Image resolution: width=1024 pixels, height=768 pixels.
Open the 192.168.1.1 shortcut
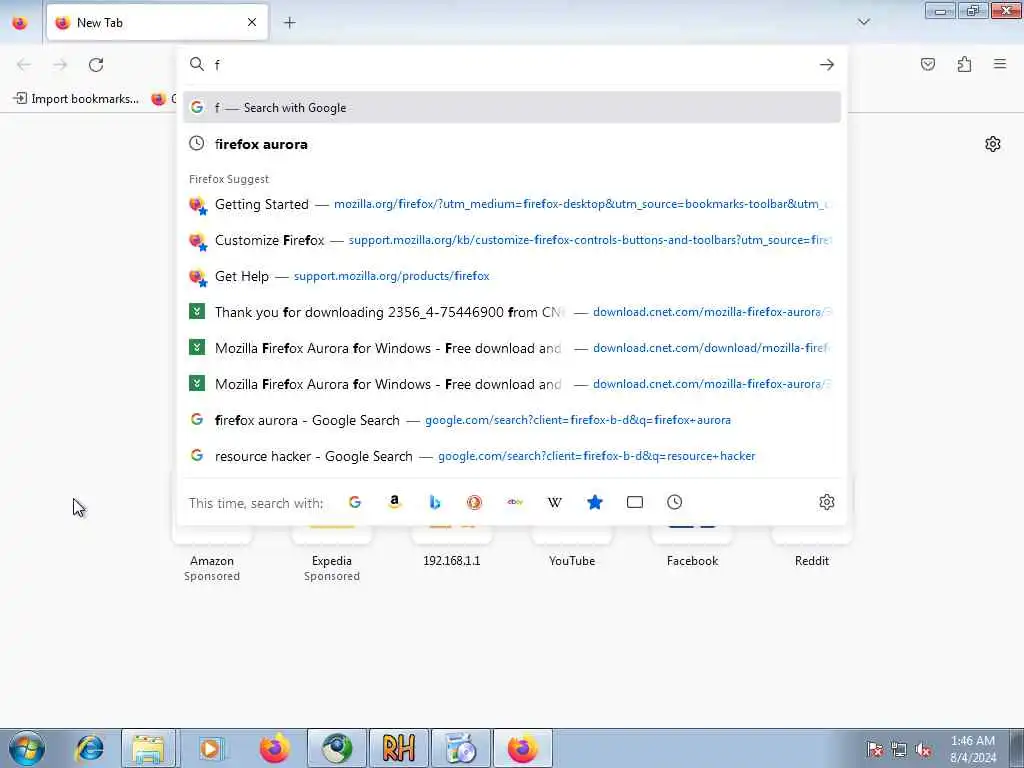[452, 549]
